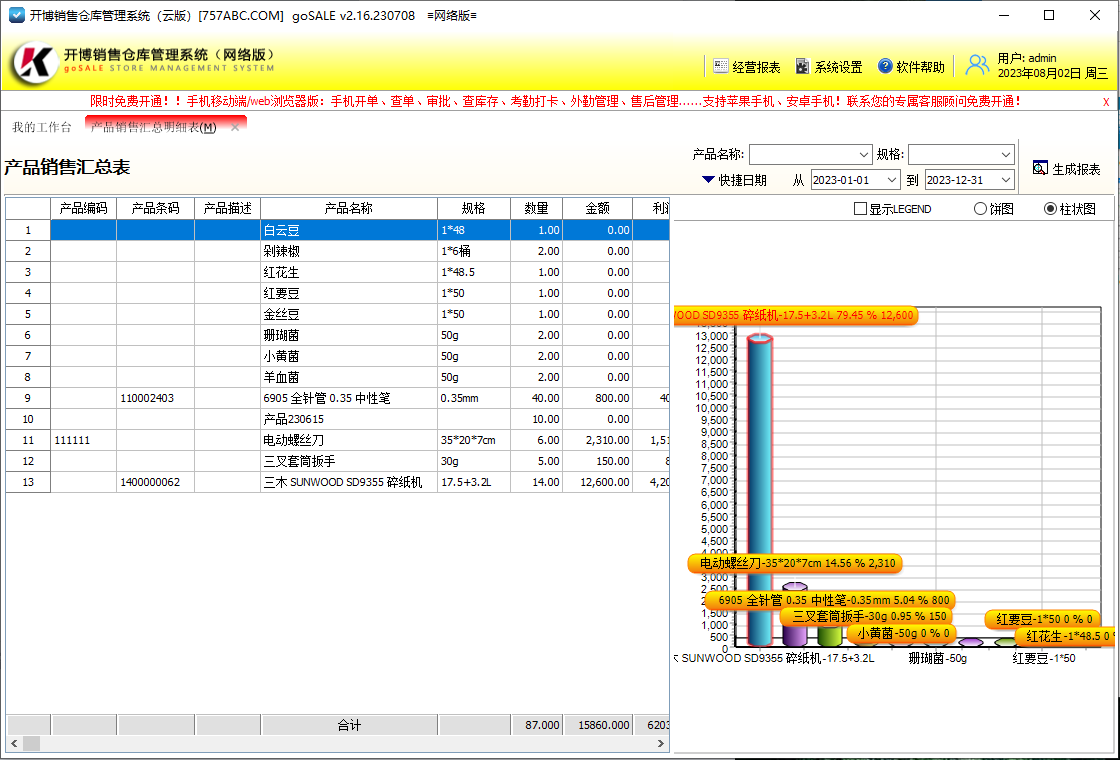Switch to 我的工作台 tab
The height and width of the screenshot is (760, 1120).
tap(42, 128)
